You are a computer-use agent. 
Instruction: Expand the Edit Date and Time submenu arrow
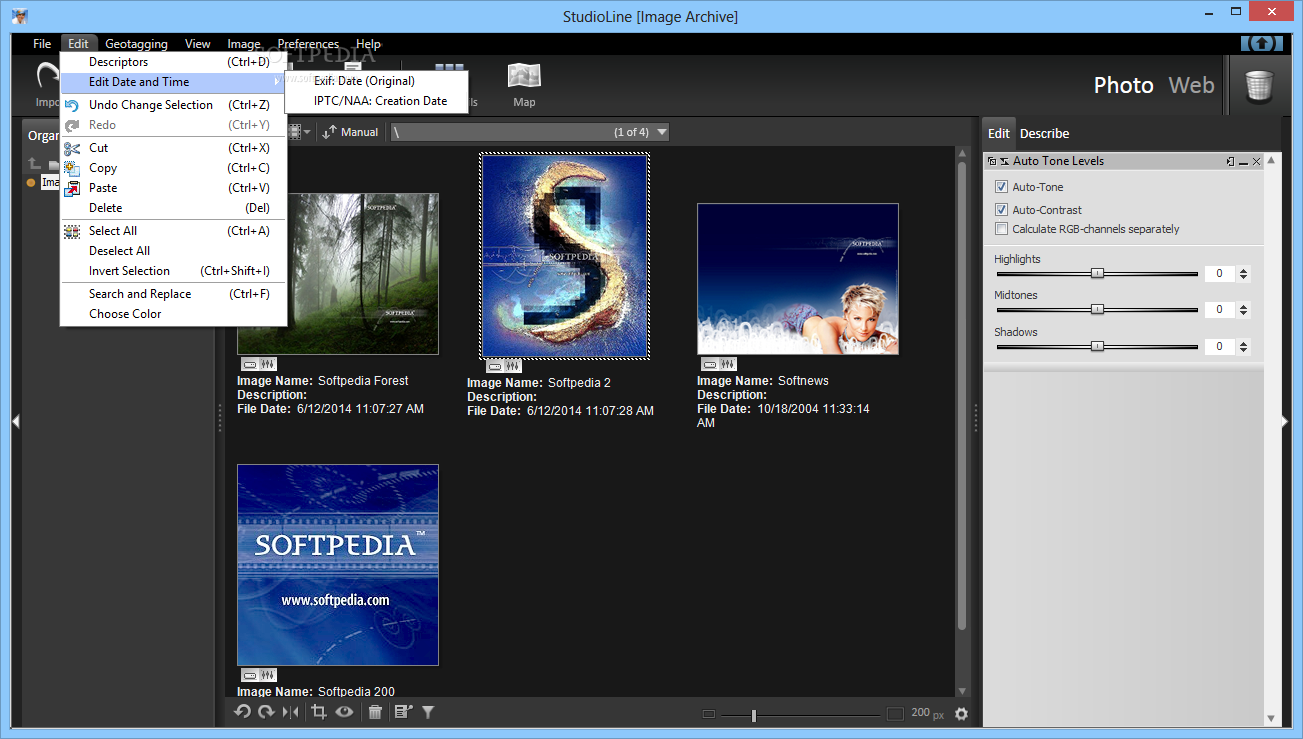pyautogui.click(x=277, y=82)
